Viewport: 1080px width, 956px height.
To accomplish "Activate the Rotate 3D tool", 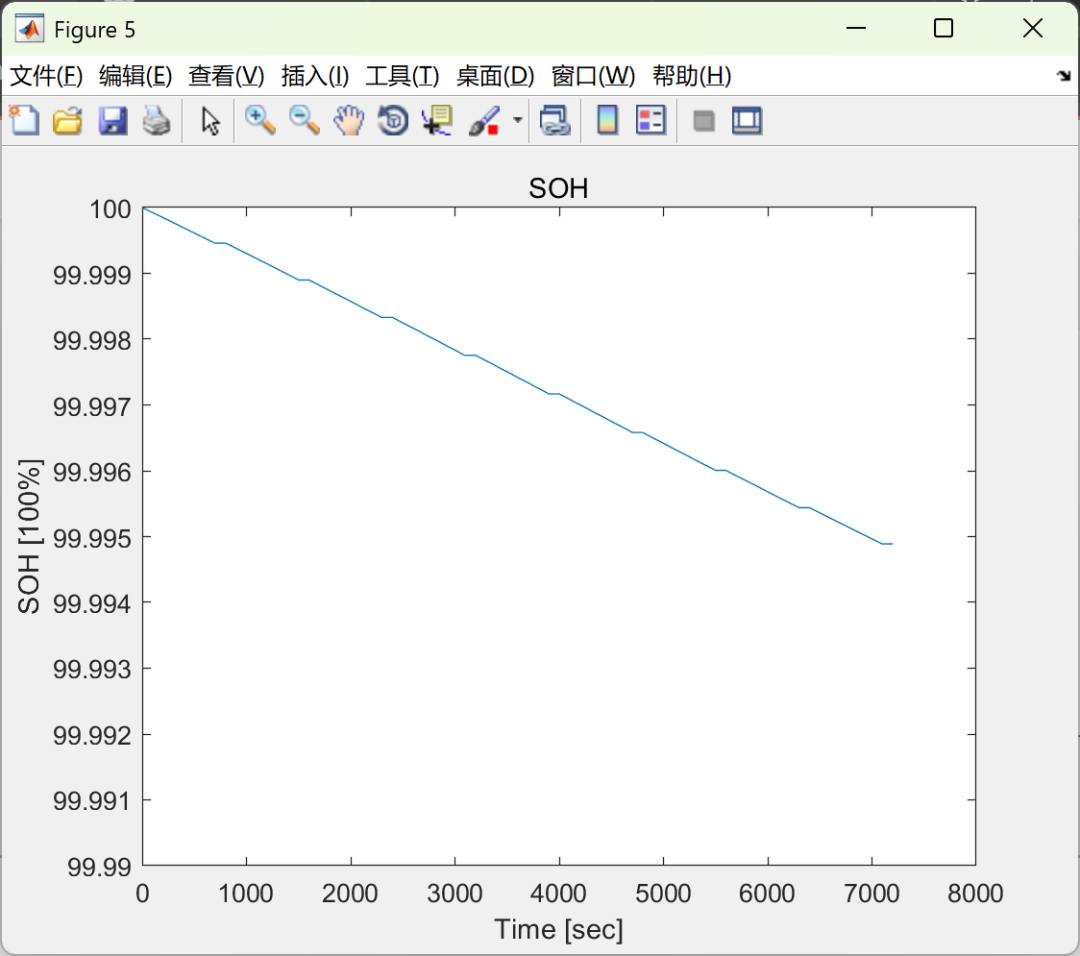I will 391,120.
